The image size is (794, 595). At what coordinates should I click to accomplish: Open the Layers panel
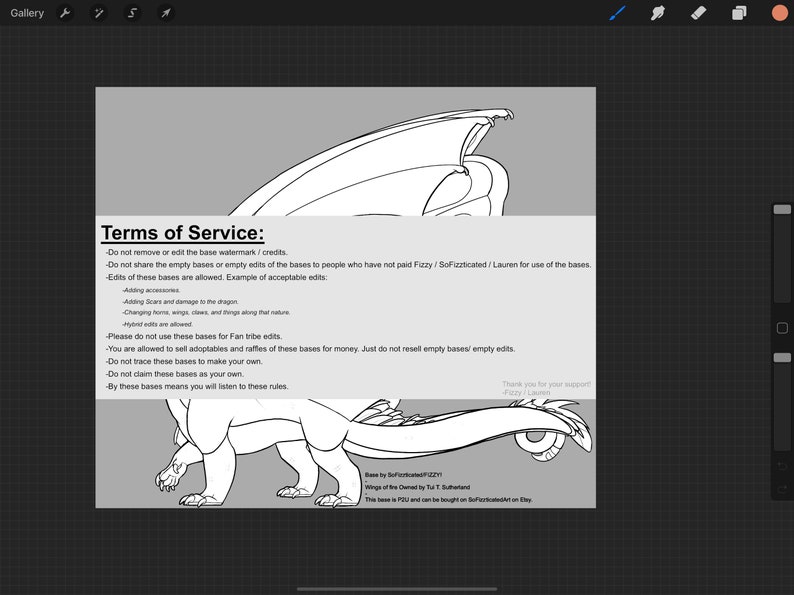pyautogui.click(x=739, y=13)
